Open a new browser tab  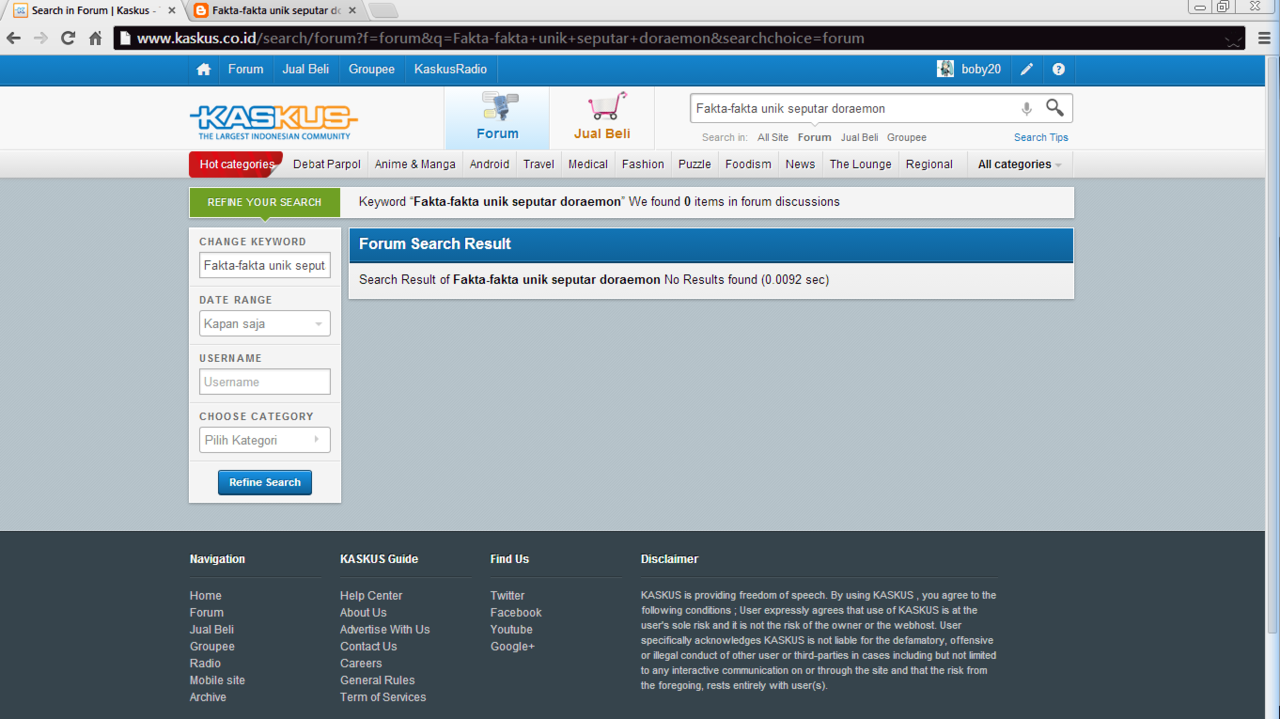(x=383, y=11)
